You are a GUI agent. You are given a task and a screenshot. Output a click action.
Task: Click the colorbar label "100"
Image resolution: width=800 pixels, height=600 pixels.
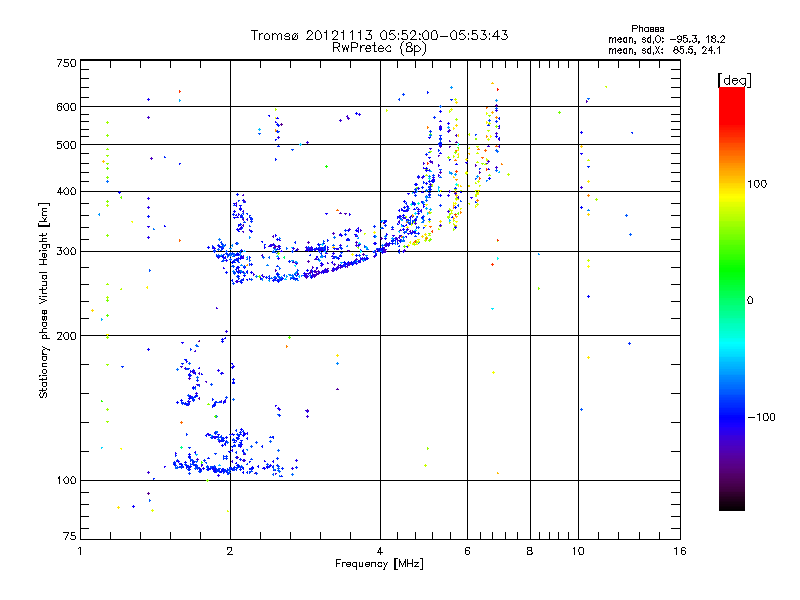tap(757, 184)
